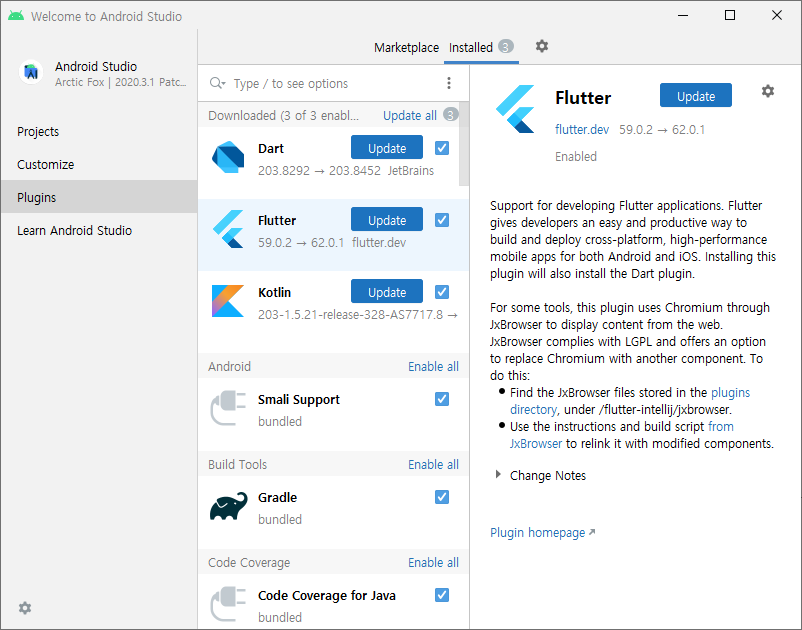Select the Smali Support plugin name

click(299, 399)
